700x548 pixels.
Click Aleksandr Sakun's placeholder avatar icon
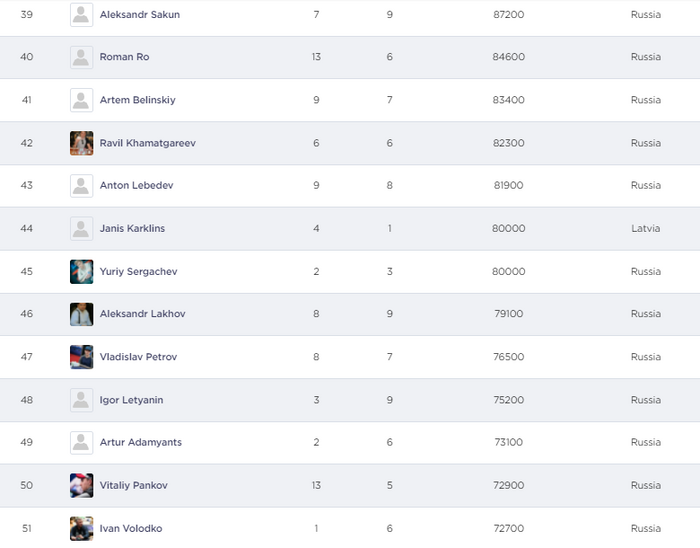click(82, 15)
